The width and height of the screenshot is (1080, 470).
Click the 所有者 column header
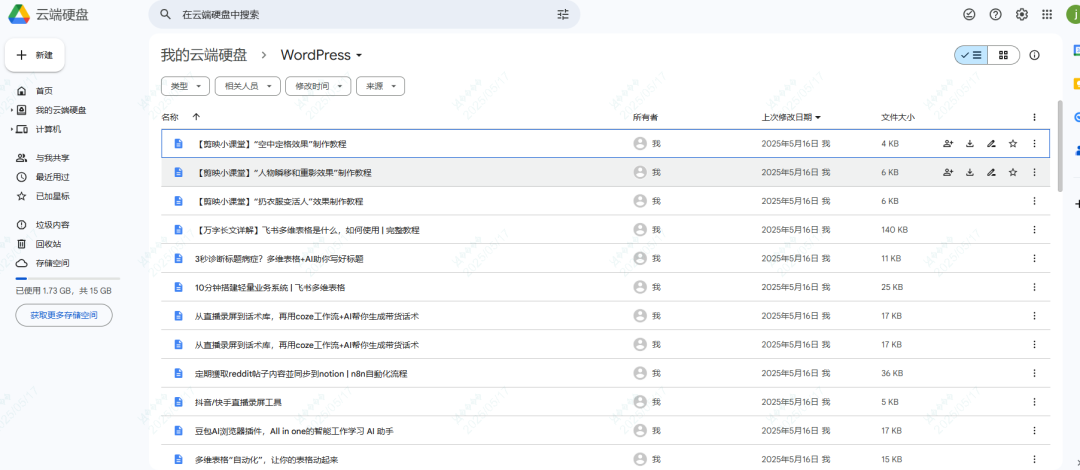[645, 117]
